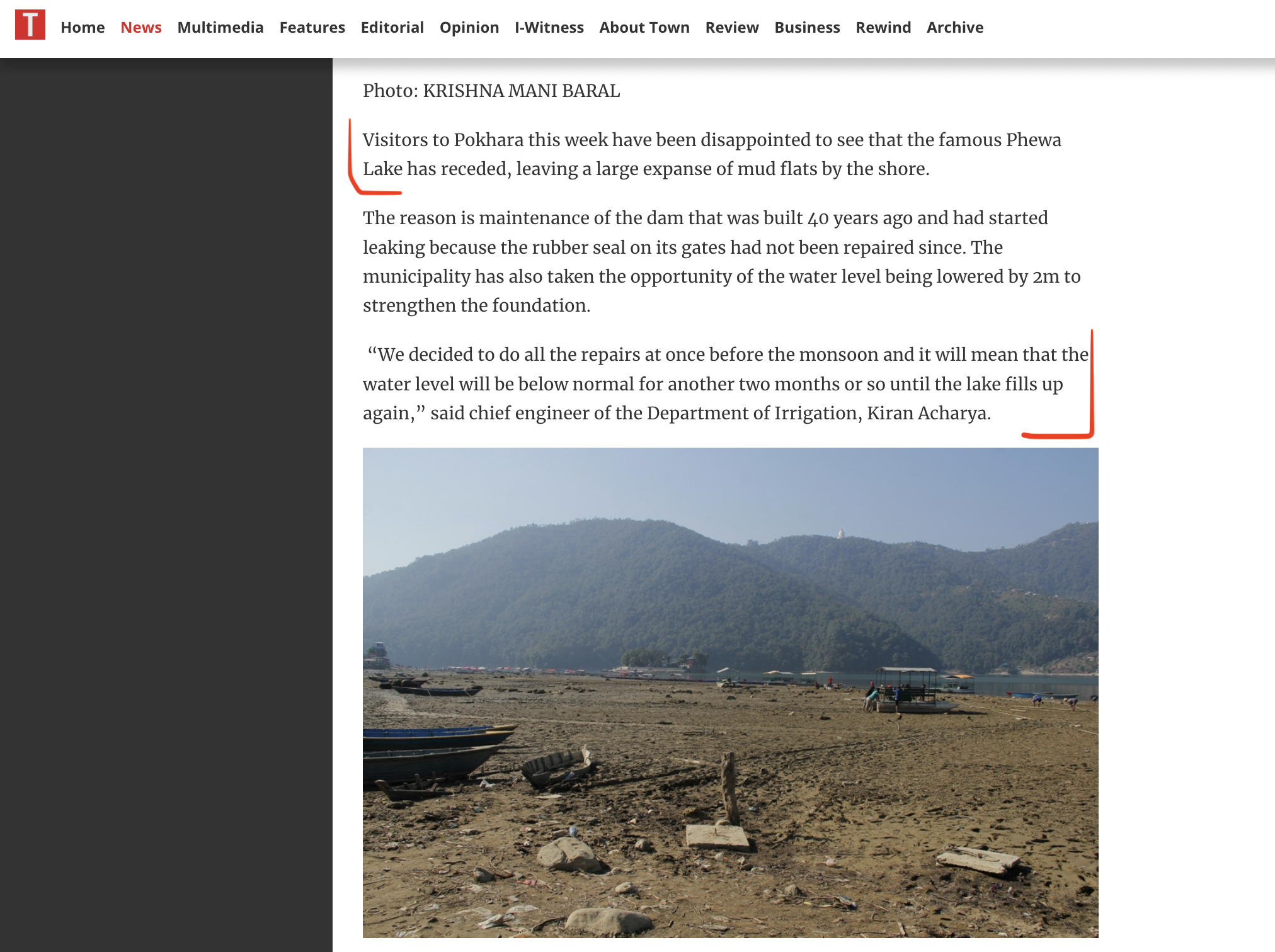Click the Kiran Acharya quote paragraph

(726, 383)
